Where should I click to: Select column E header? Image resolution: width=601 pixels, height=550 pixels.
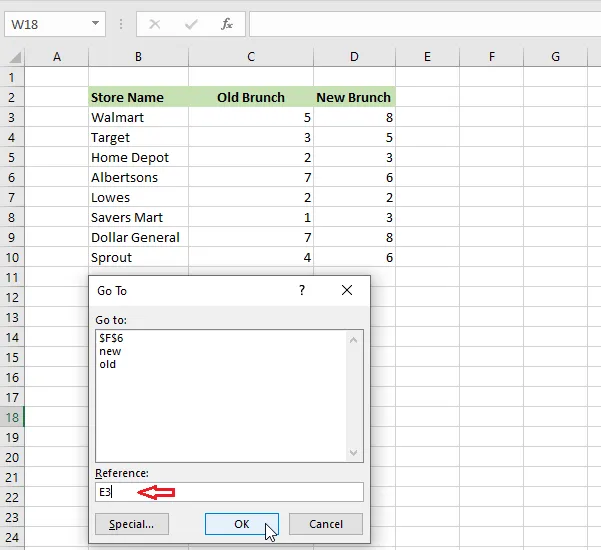427,57
